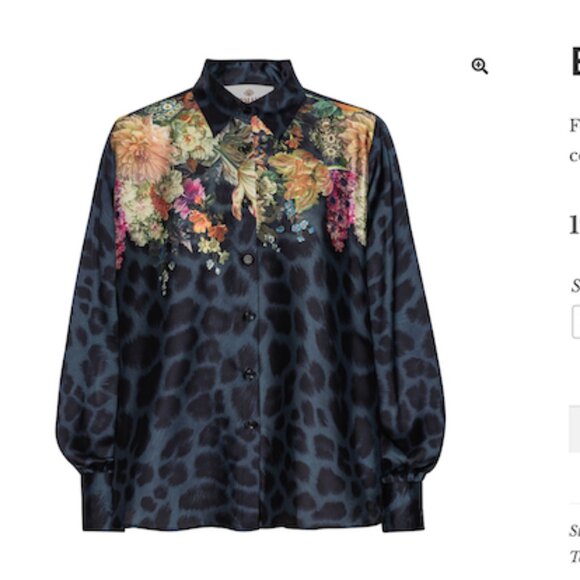Click the pink hanging flowers on right chest
580x580 pixels.
click(341, 208)
